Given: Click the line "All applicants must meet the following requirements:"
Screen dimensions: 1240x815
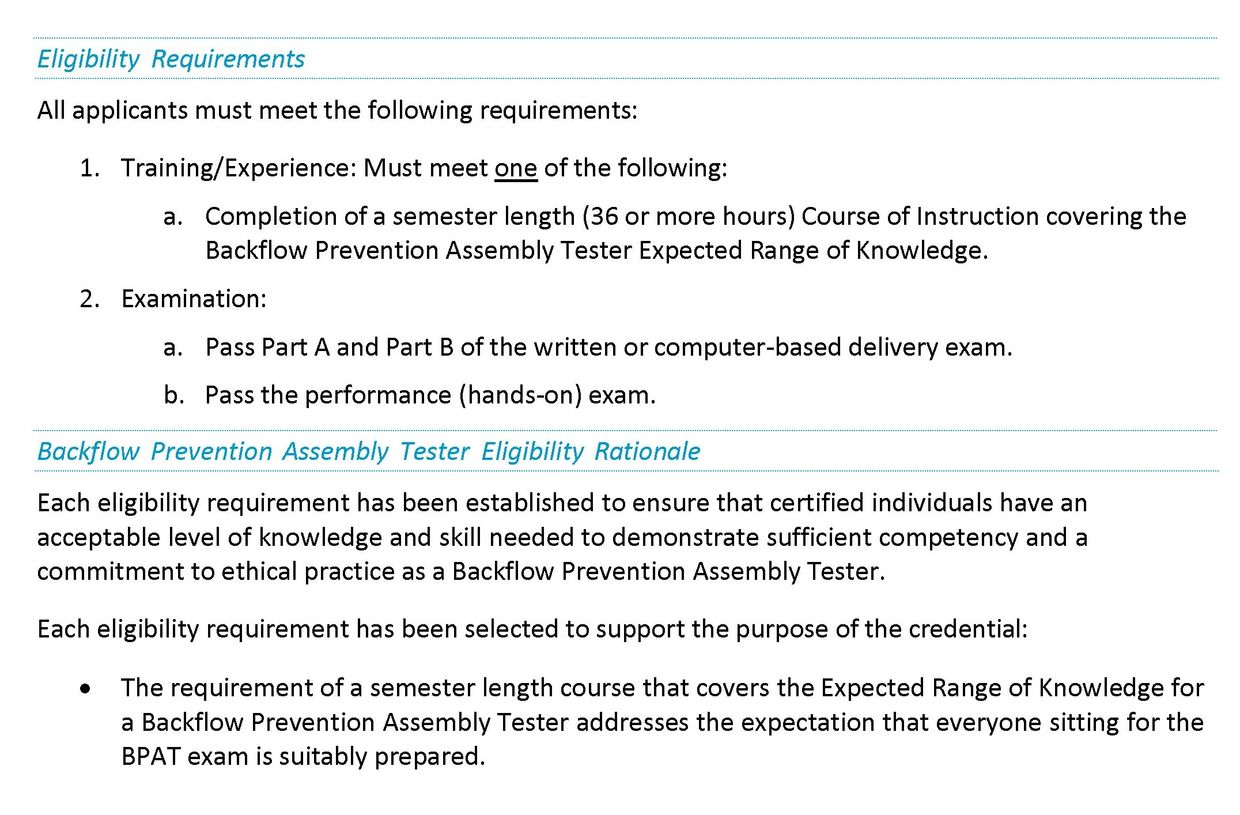Looking at the screenshot, I should pyautogui.click(x=336, y=110).
